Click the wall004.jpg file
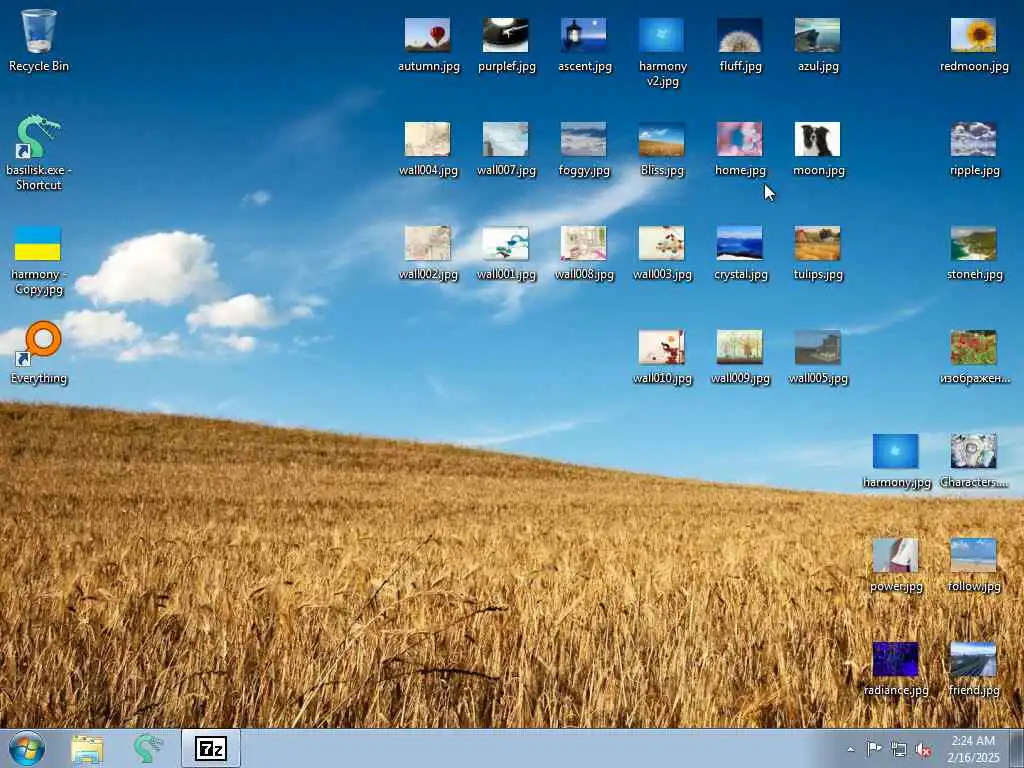1024x768 pixels. (x=428, y=149)
